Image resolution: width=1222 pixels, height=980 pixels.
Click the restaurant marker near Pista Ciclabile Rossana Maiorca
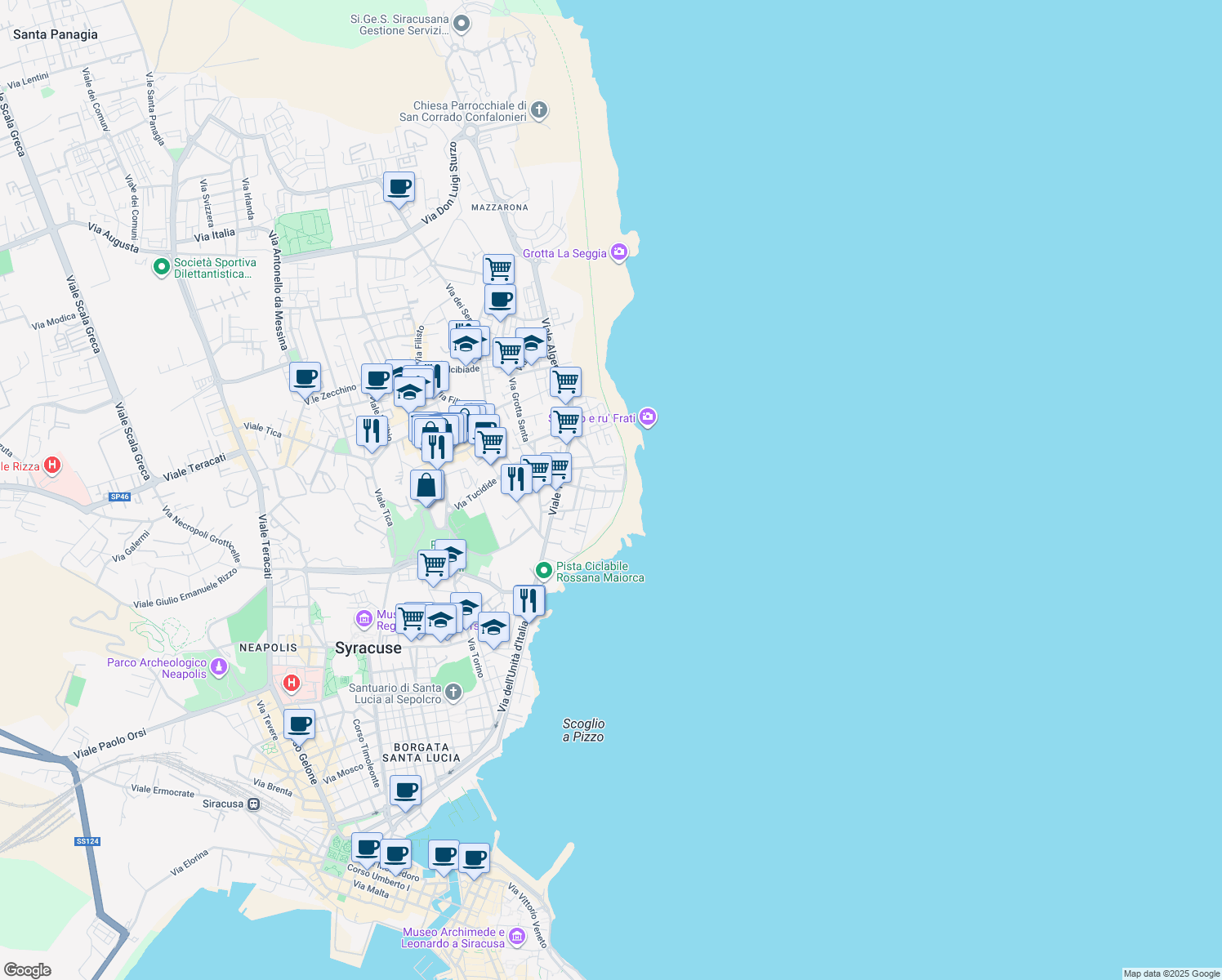[528, 599]
